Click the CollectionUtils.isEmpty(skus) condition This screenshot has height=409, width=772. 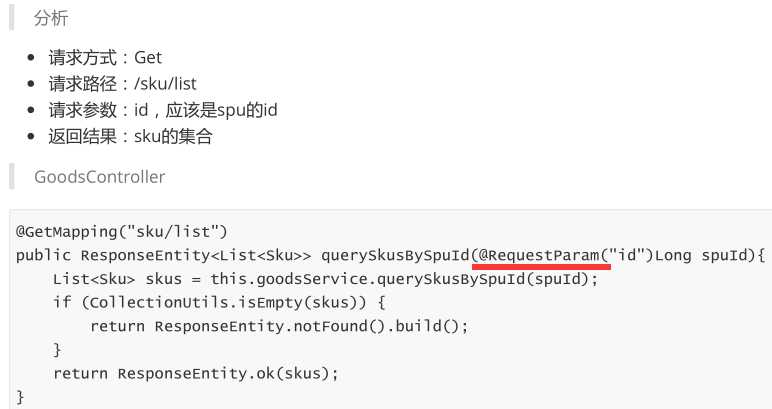tap(234, 302)
